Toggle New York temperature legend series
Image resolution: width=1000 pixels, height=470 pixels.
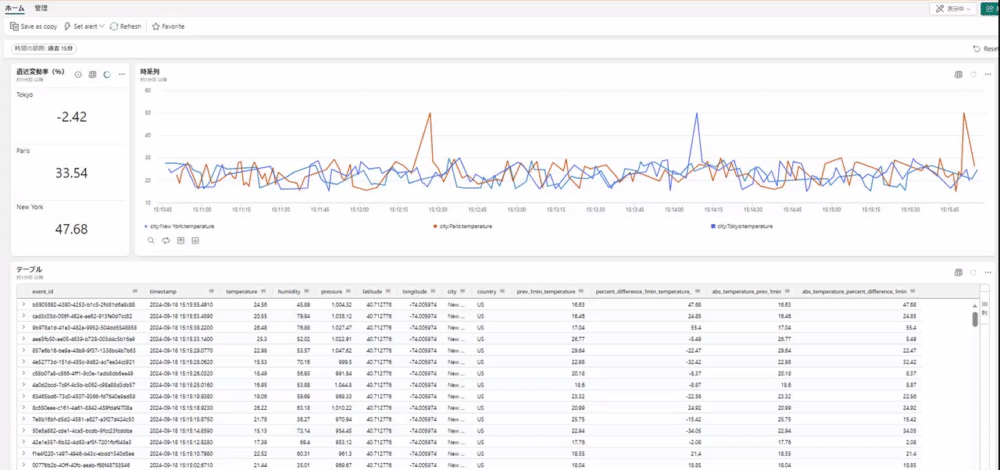pyautogui.click(x=180, y=226)
